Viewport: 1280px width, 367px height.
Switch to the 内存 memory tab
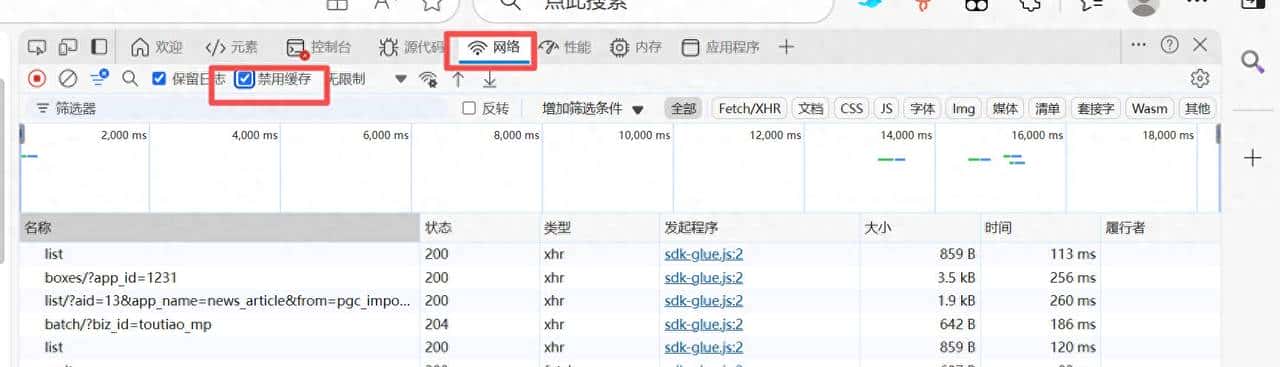[637, 47]
